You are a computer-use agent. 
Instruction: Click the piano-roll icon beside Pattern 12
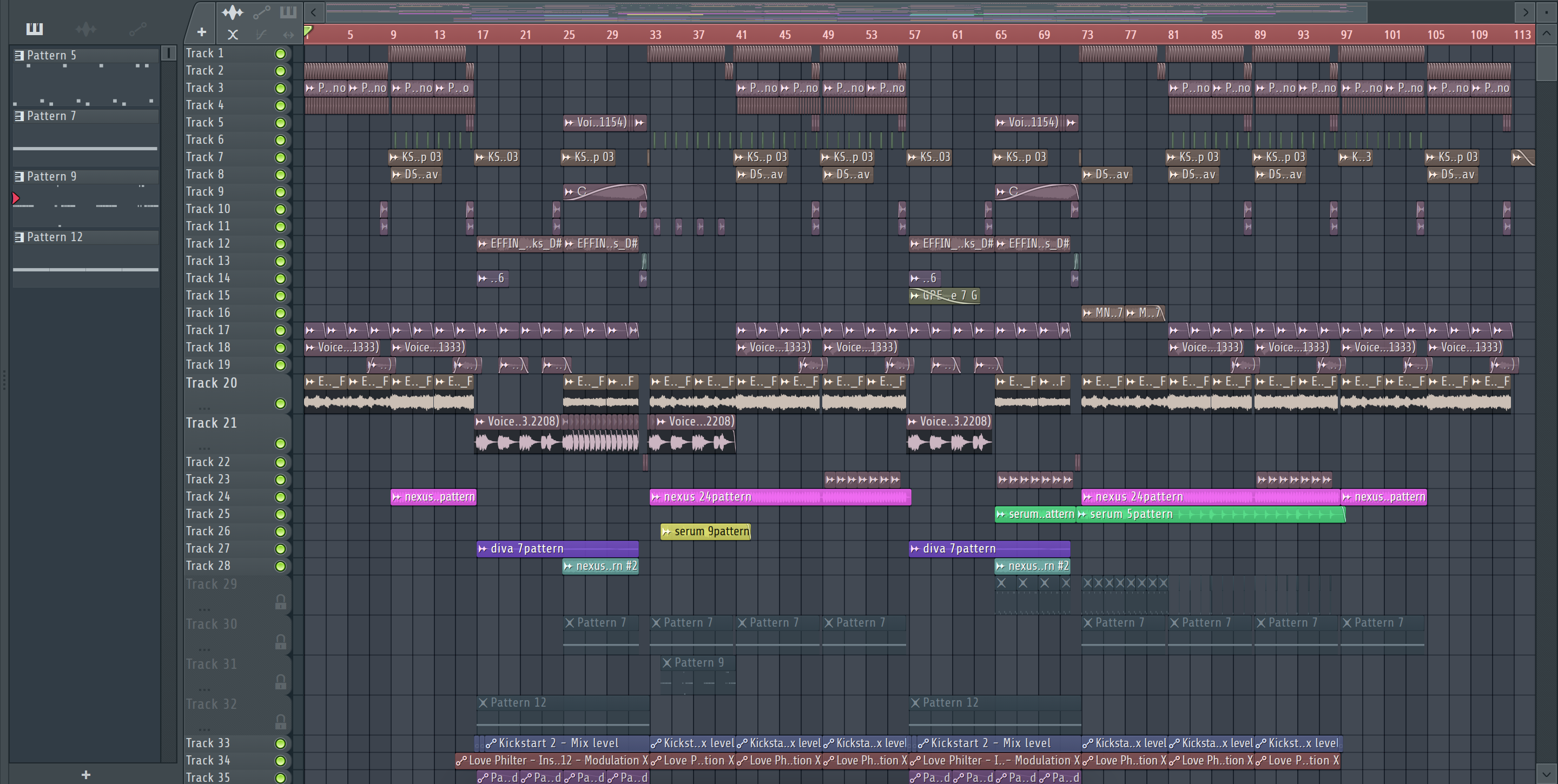pyautogui.click(x=19, y=237)
